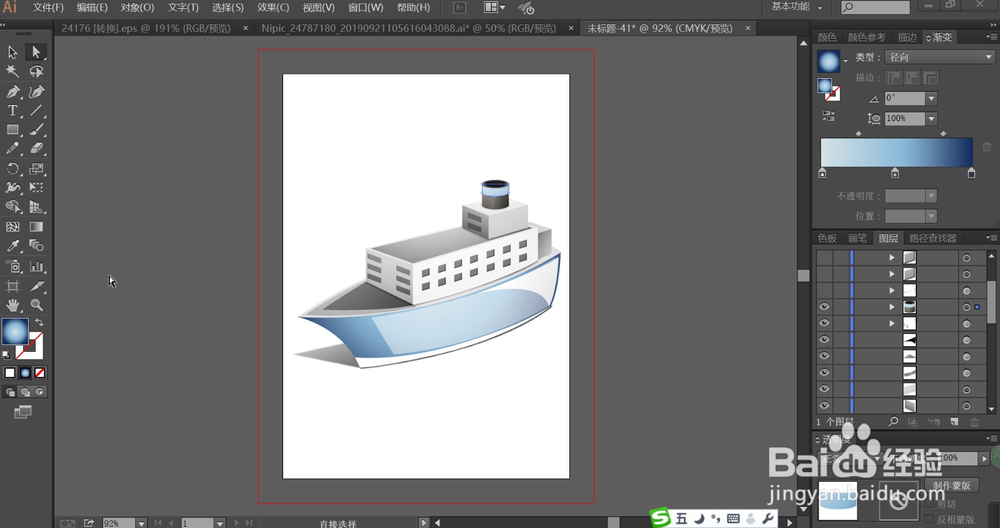Click the reverse gradient icon
1000x528 pixels.
[828, 116]
